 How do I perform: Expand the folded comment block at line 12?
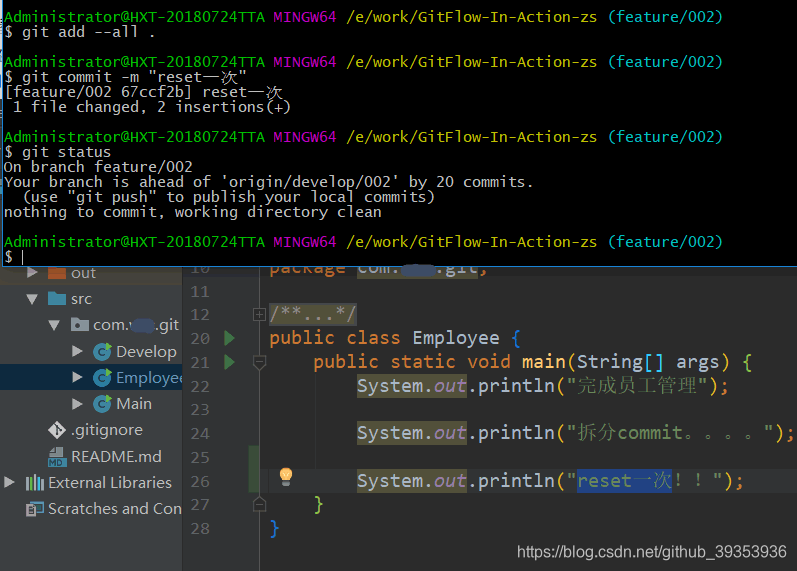pos(259,315)
